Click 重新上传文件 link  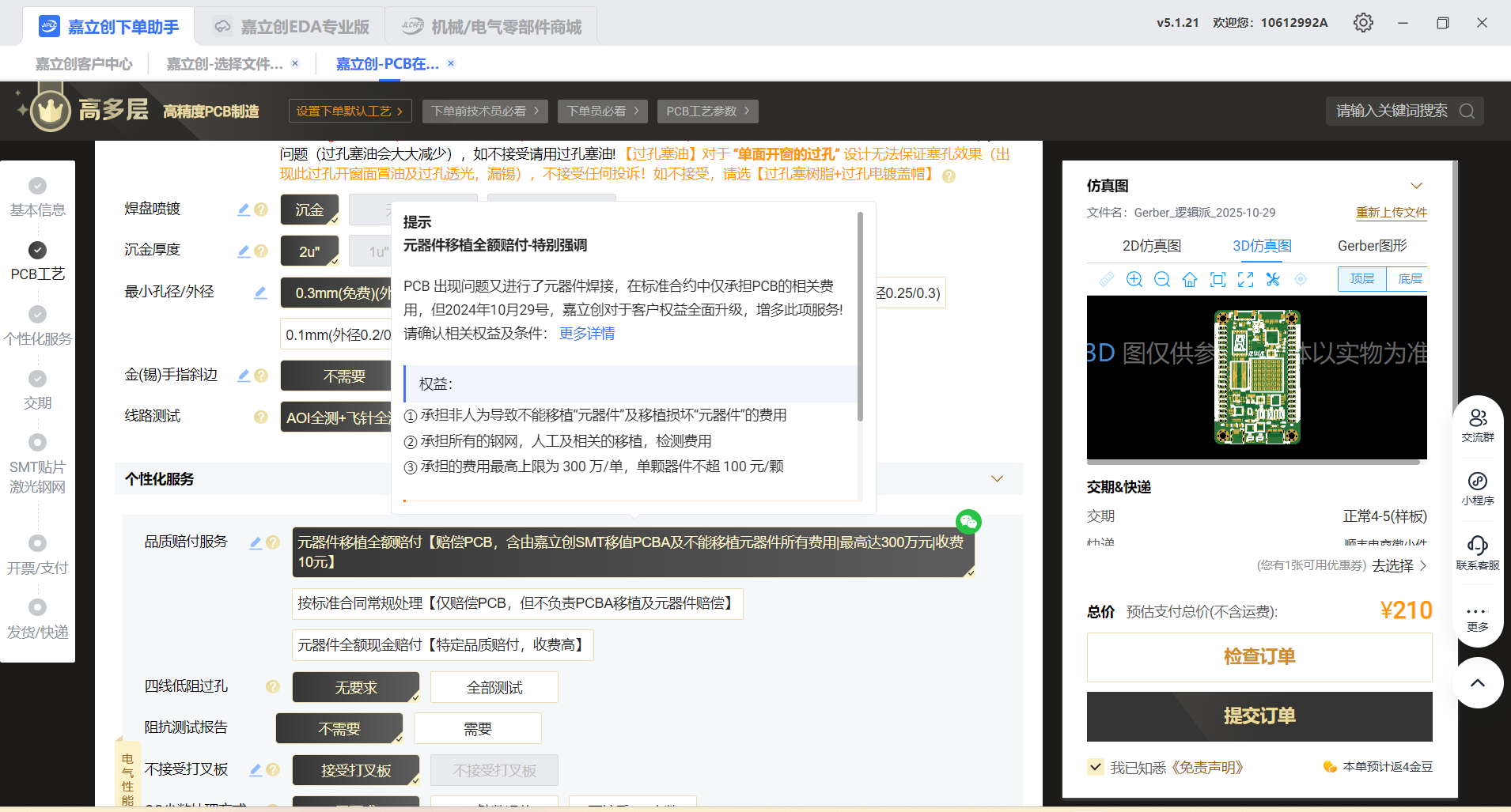click(1392, 213)
